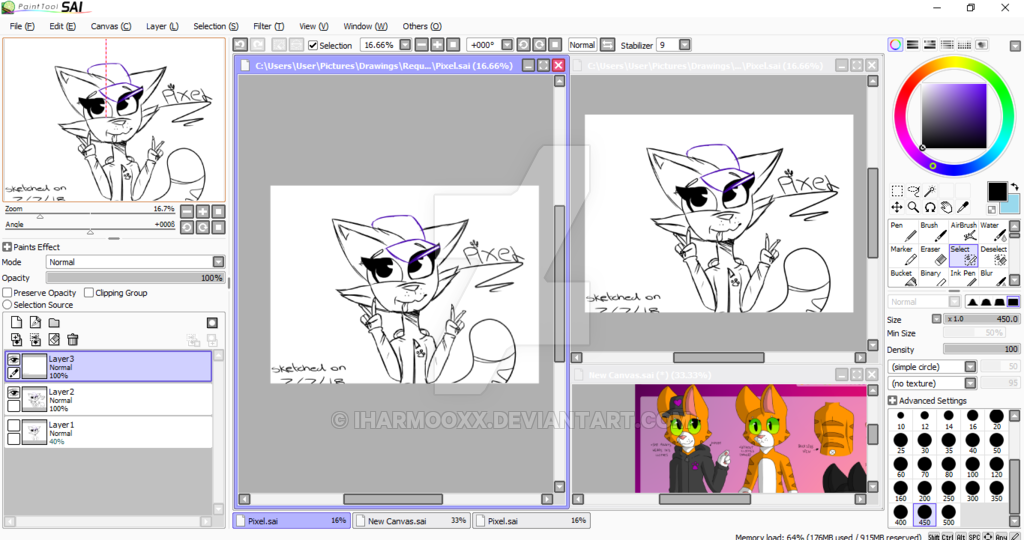
Task: Expand the Advanced Settings section
Action: click(893, 400)
